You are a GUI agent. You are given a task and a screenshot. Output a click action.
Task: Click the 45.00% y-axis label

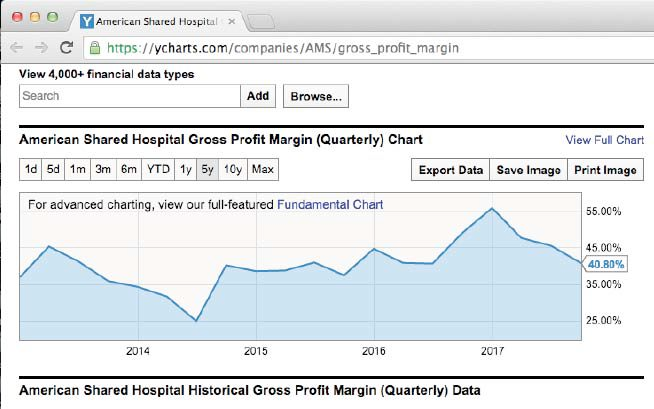tap(604, 248)
